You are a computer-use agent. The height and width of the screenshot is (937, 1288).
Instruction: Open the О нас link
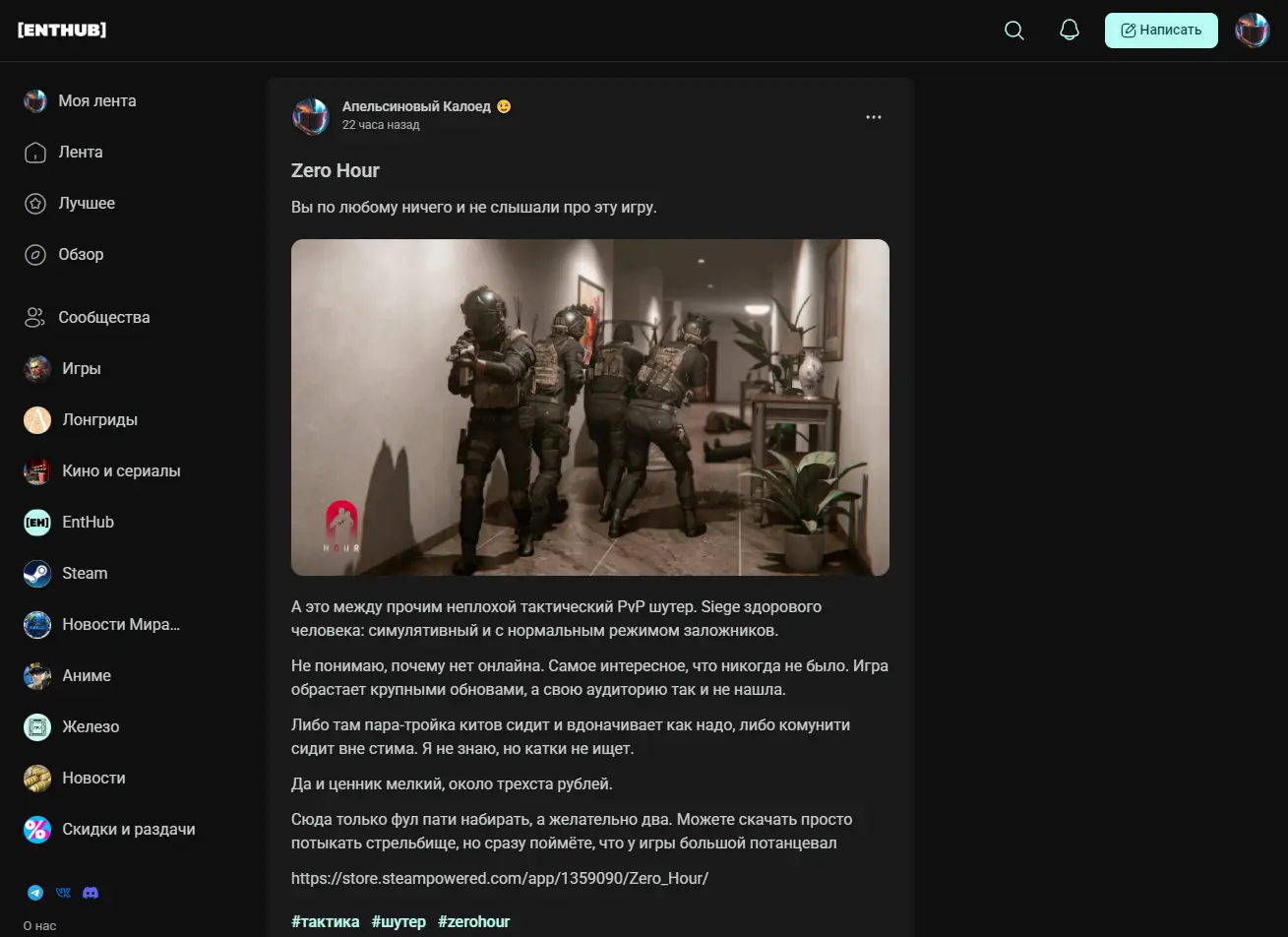[39, 926]
